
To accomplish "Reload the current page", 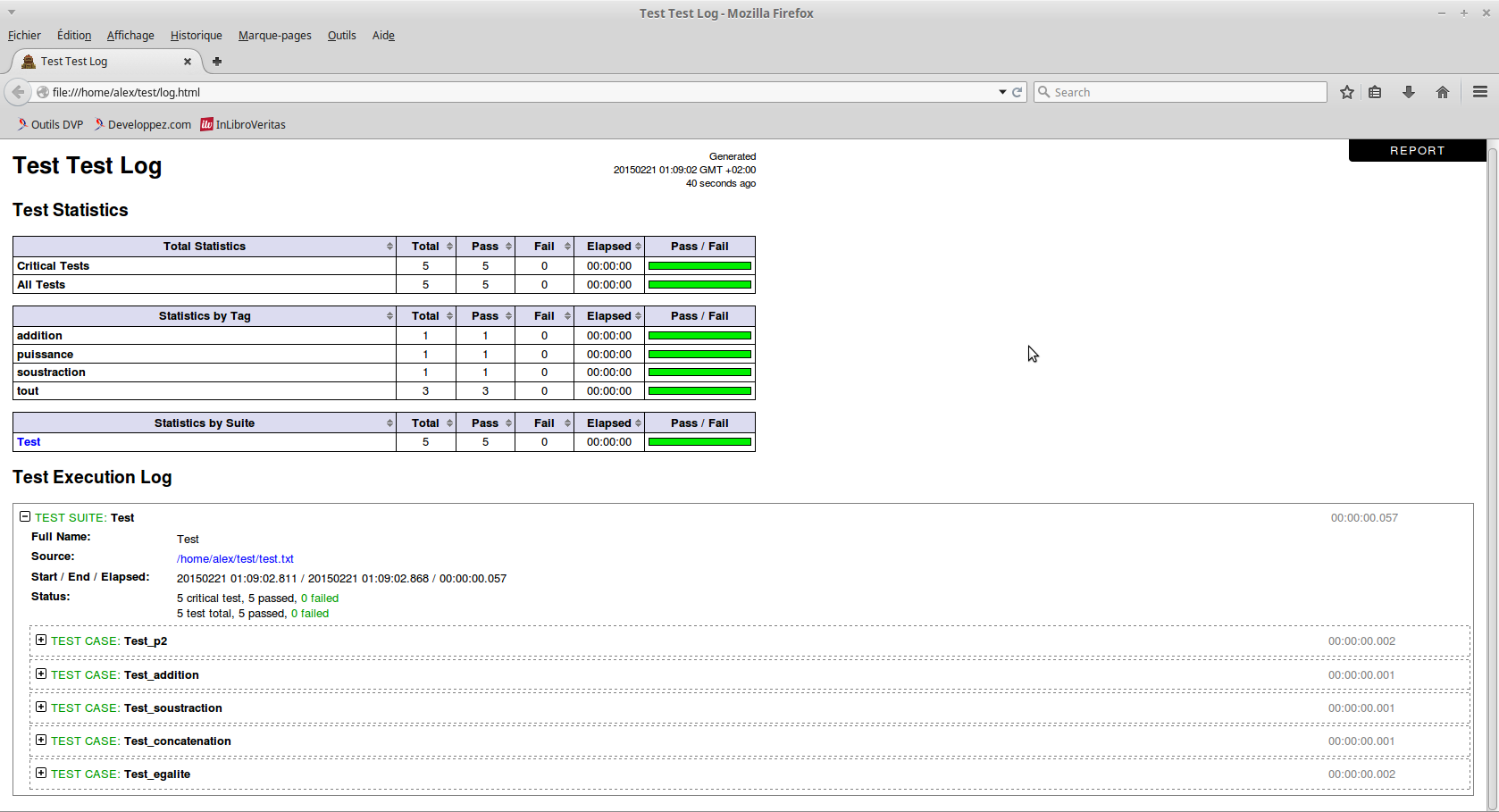I will [1017, 92].
